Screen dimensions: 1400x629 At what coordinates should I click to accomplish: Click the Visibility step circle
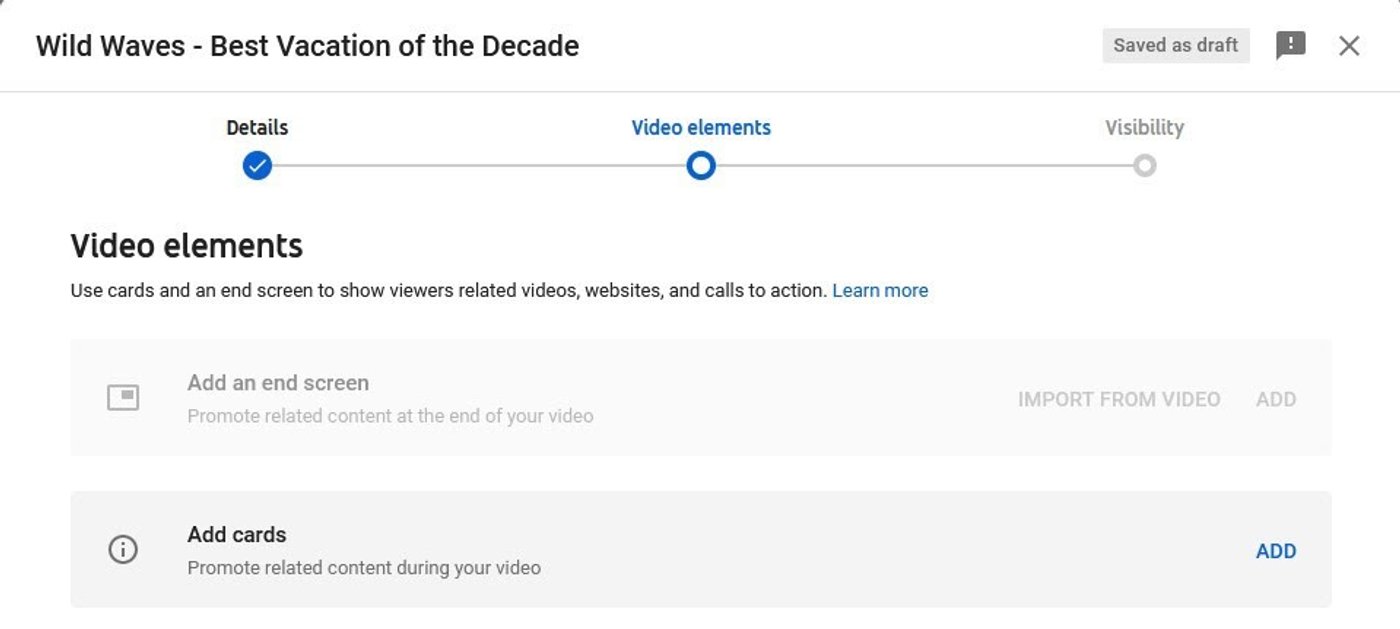click(1144, 165)
